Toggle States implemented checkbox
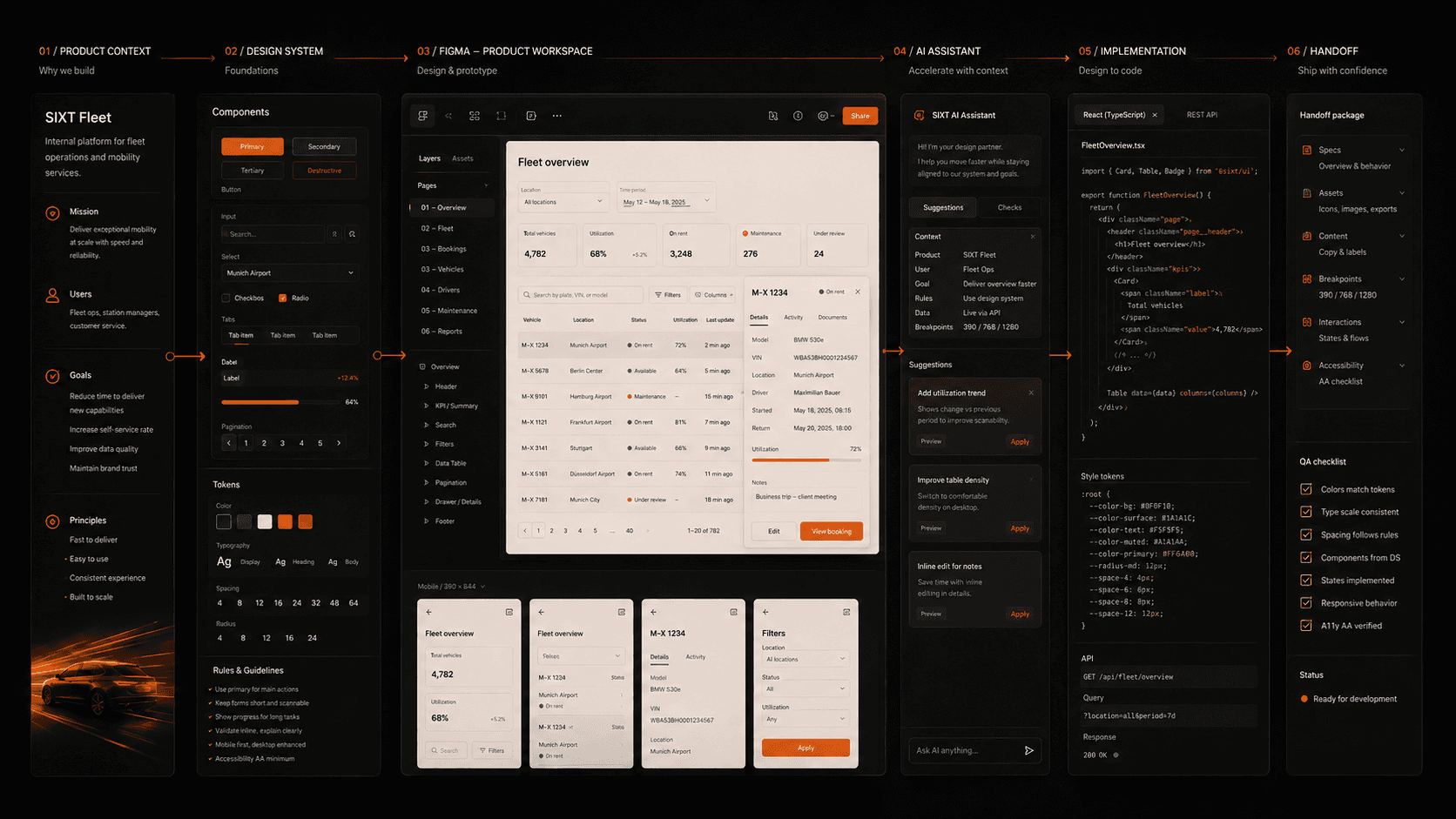 (x=1306, y=580)
